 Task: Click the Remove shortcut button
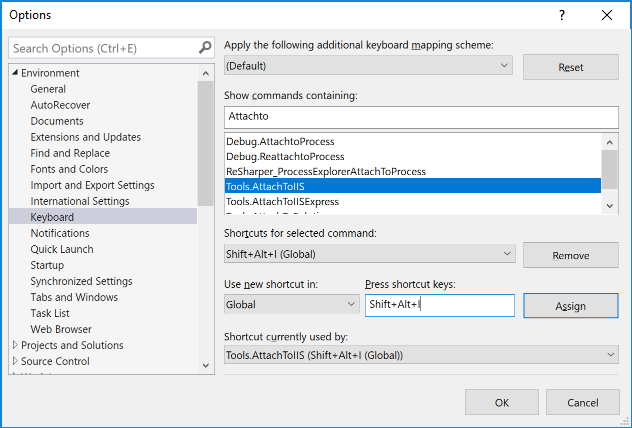tap(570, 255)
